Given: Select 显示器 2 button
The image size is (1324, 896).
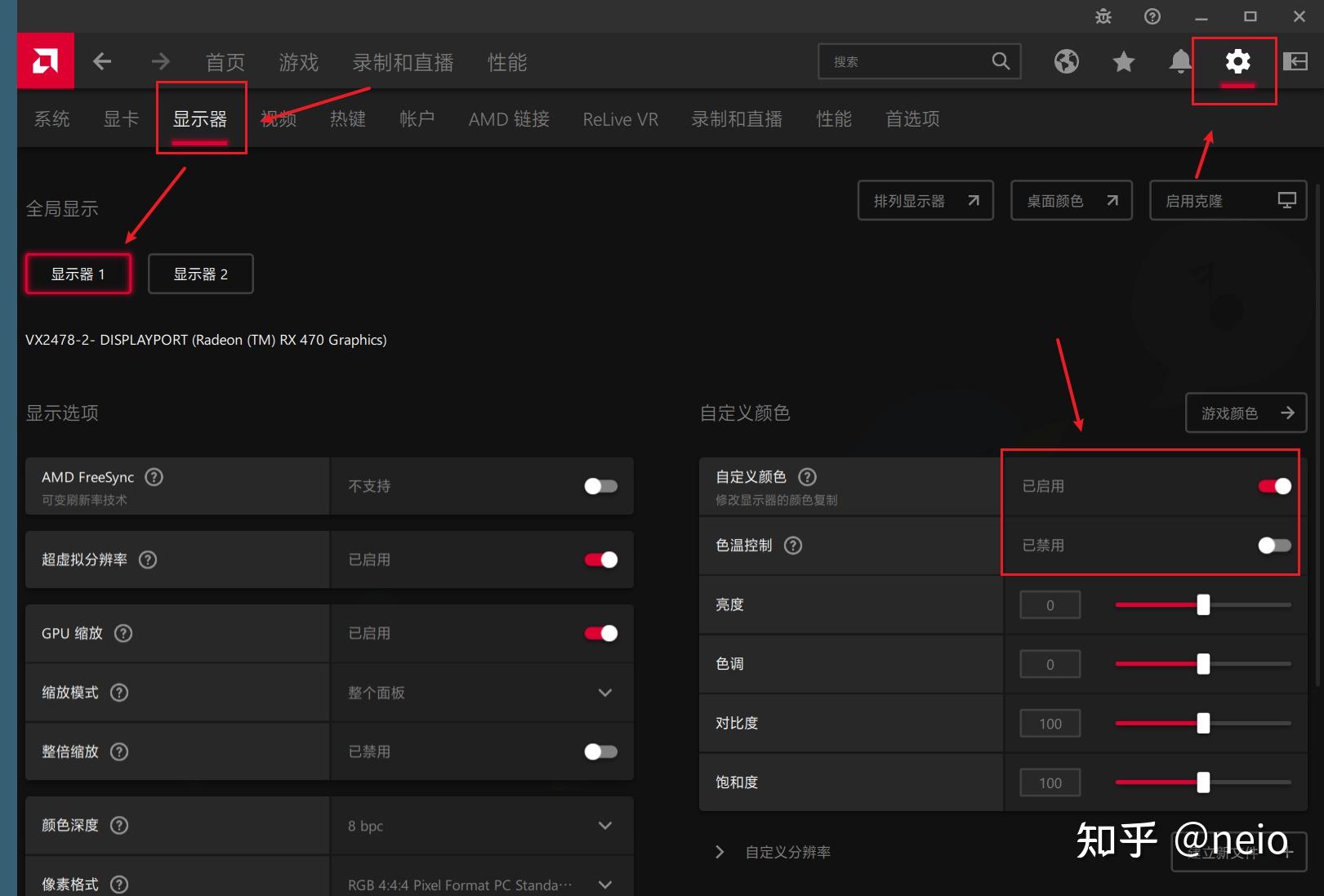Looking at the screenshot, I should pos(201,274).
